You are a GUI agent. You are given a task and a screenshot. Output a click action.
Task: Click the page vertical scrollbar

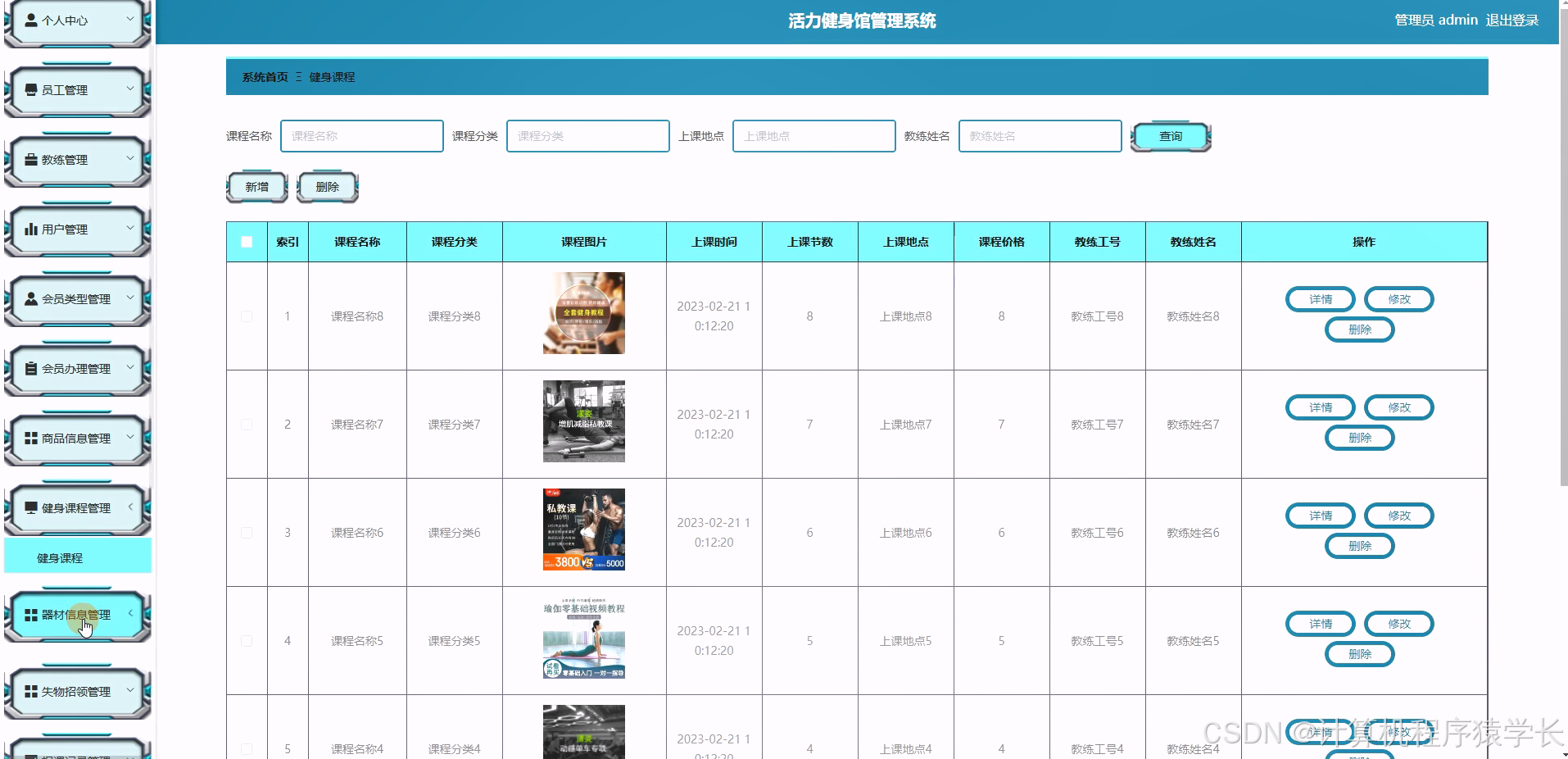tap(1563, 246)
